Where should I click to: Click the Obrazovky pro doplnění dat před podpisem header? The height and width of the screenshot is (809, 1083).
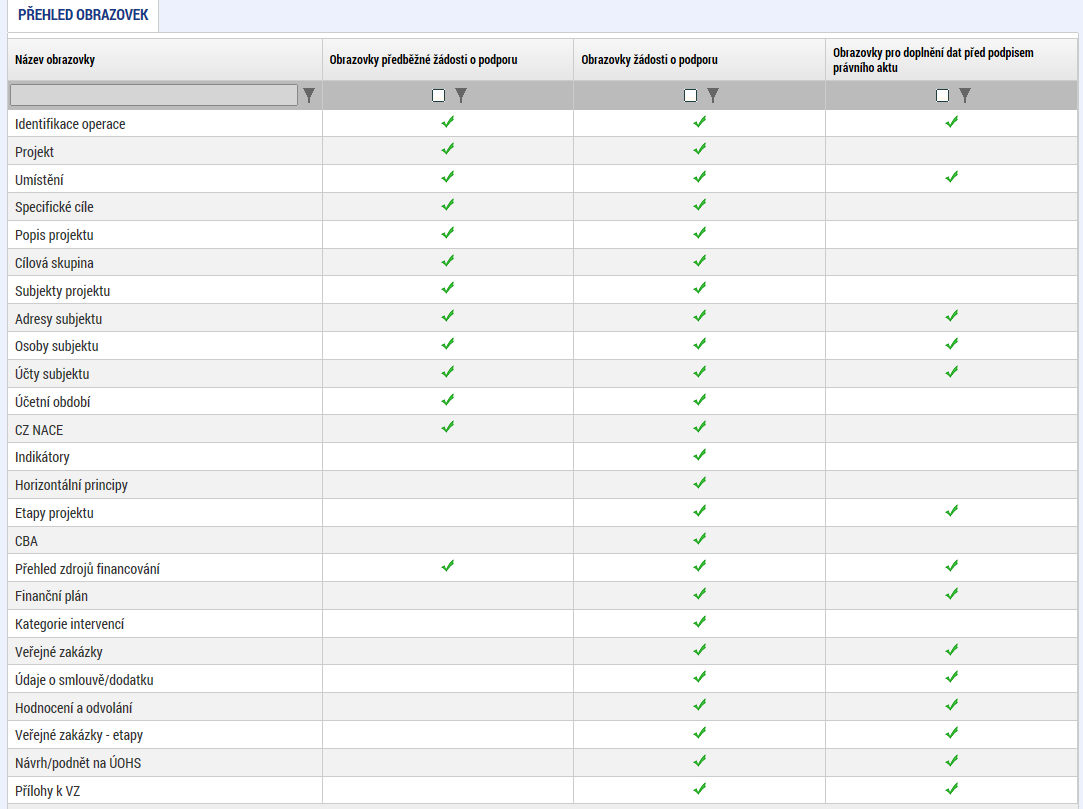pyautogui.click(x=951, y=59)
